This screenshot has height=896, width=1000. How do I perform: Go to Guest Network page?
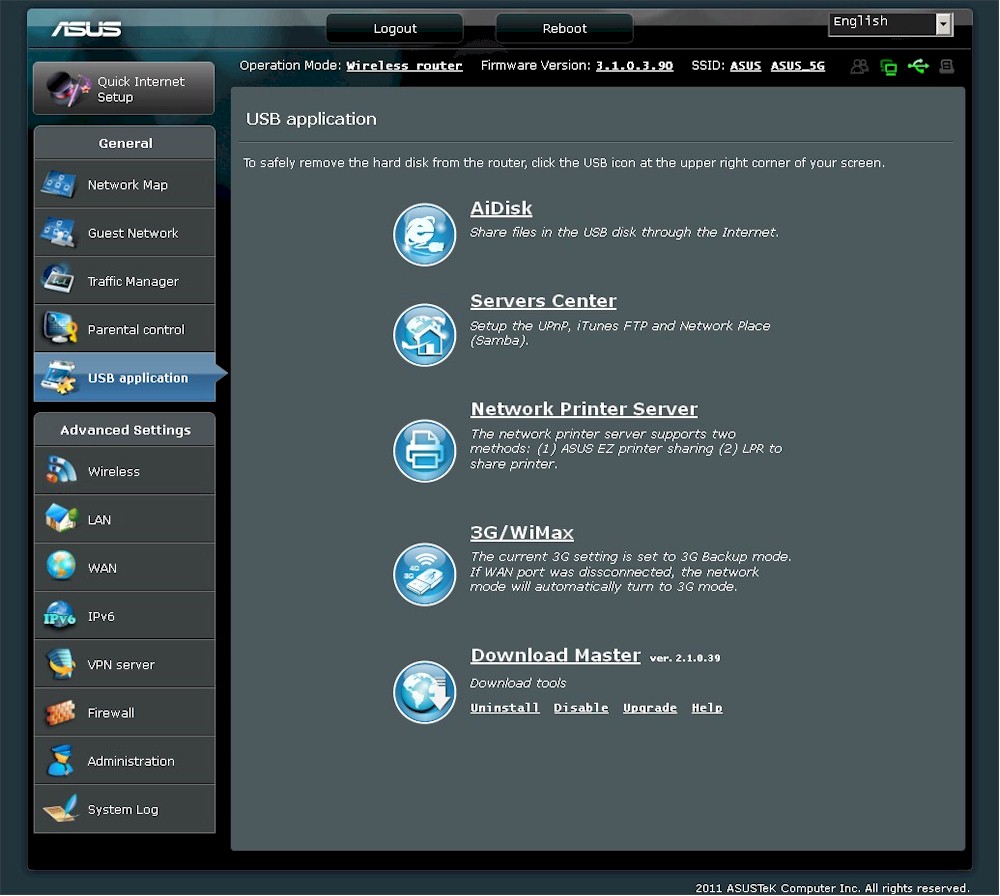coord(124,233)
